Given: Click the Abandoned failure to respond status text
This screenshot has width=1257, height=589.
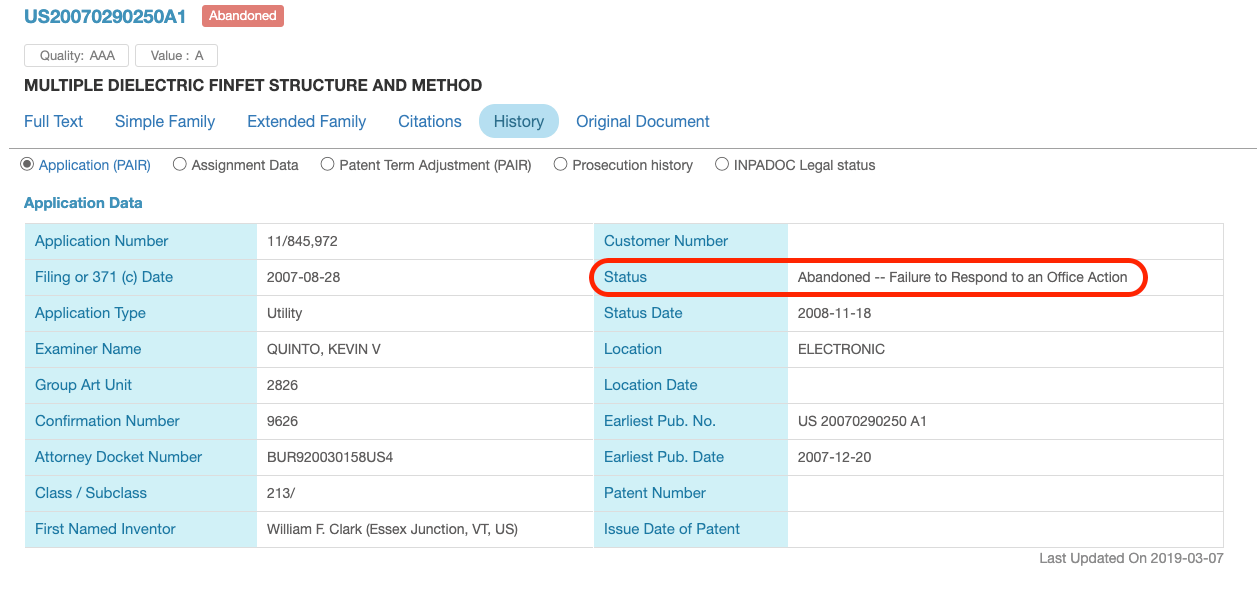Looking at the screenshot, I should point(963,277).
